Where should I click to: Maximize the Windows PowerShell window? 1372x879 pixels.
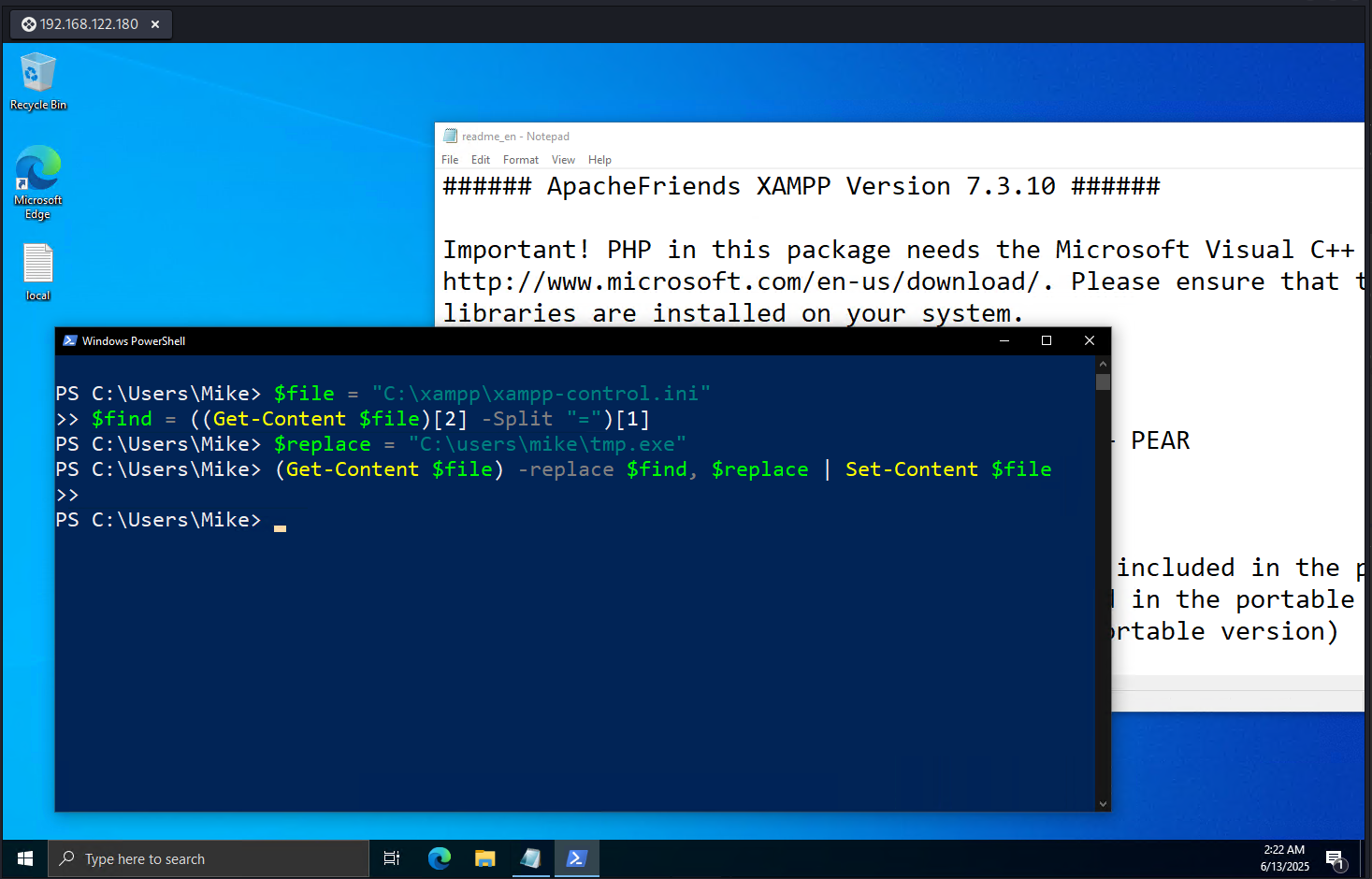tap(1047, 340)
